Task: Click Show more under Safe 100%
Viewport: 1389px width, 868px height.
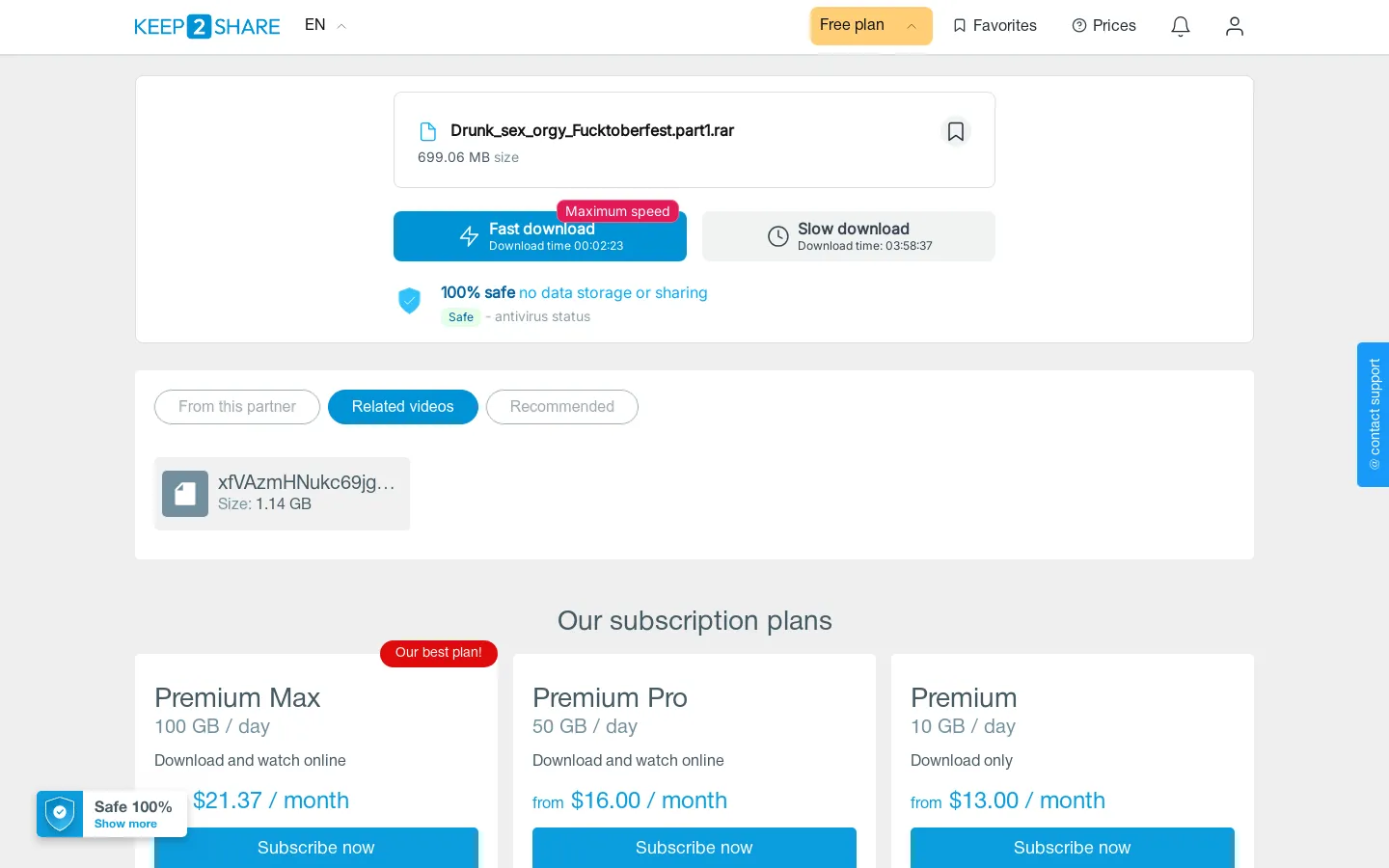Action: 125,825
